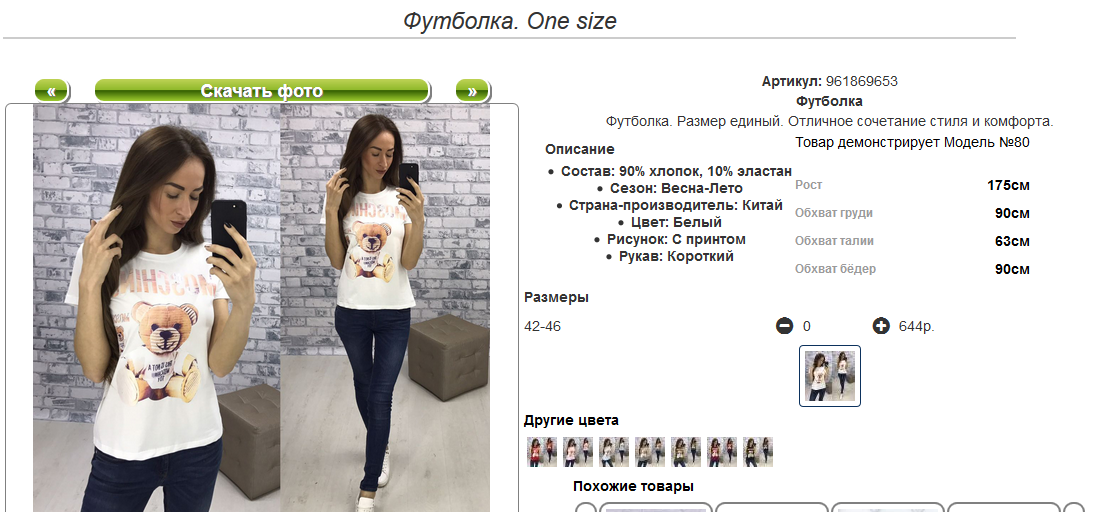Open the third similar product card
The height and width of the screenshot is (512, 1096).
(888, 508)
